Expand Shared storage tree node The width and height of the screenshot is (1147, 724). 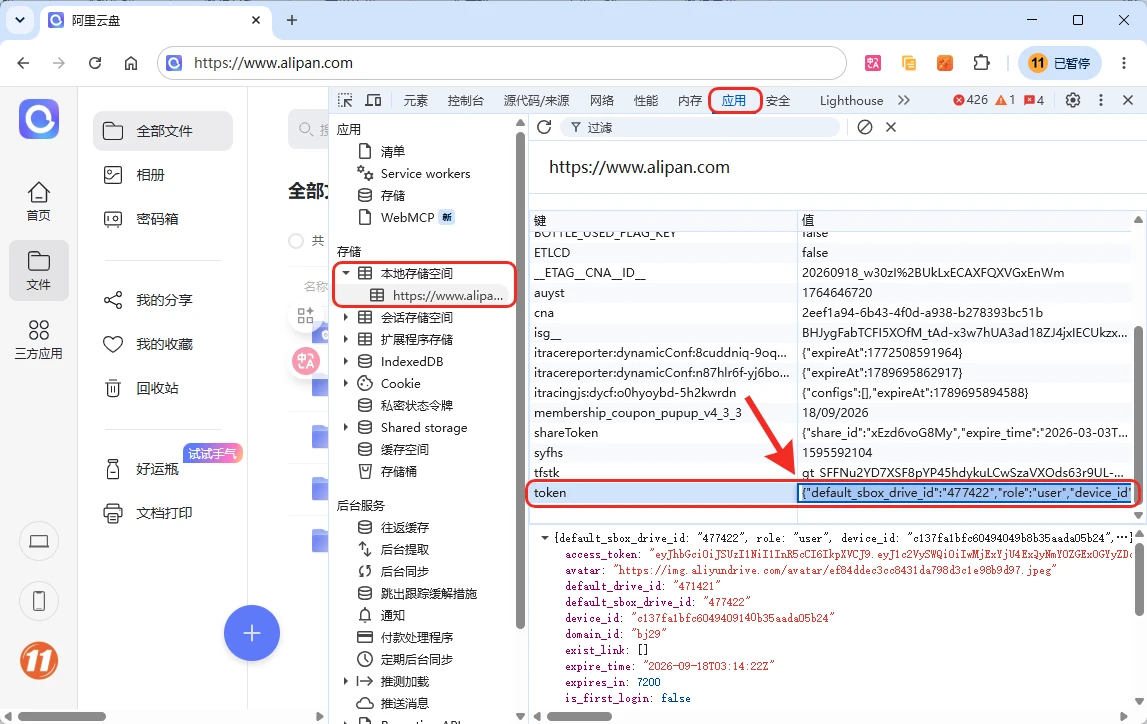[346, 427]
